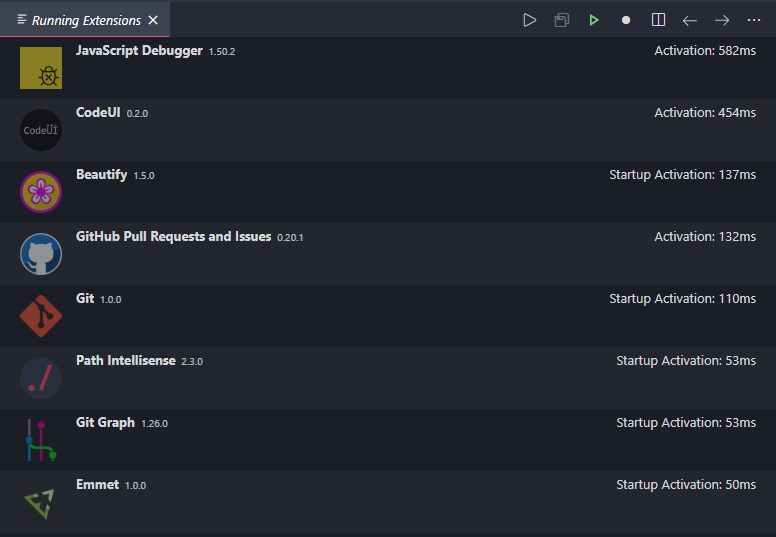Click the GitHub octocat extension icon
Viewport: 776px width, 537px height.
(x=41, y=254)
